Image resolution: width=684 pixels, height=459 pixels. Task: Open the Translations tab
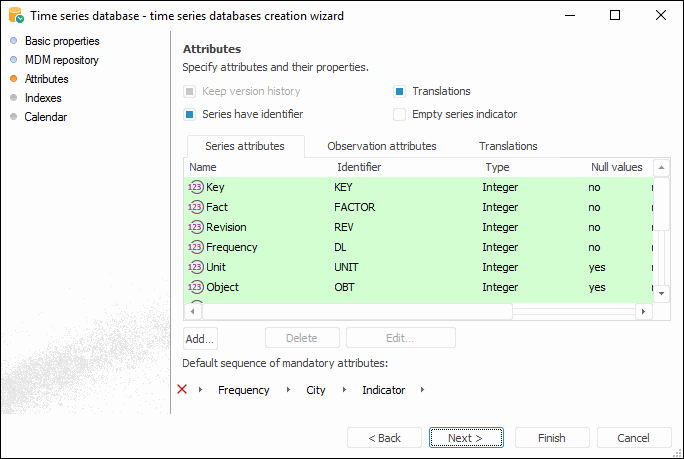[x=508, y=146]
